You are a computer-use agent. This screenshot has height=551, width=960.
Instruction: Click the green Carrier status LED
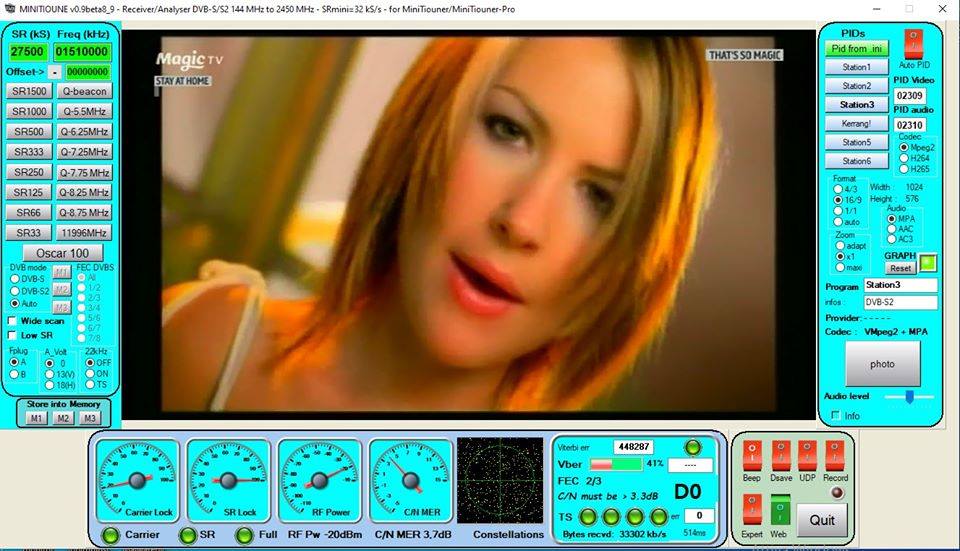point(111,535)
